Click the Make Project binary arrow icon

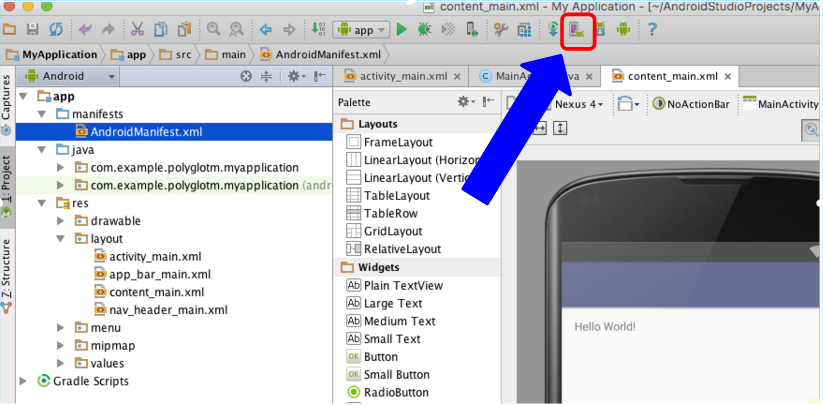[x=318, y=29]
